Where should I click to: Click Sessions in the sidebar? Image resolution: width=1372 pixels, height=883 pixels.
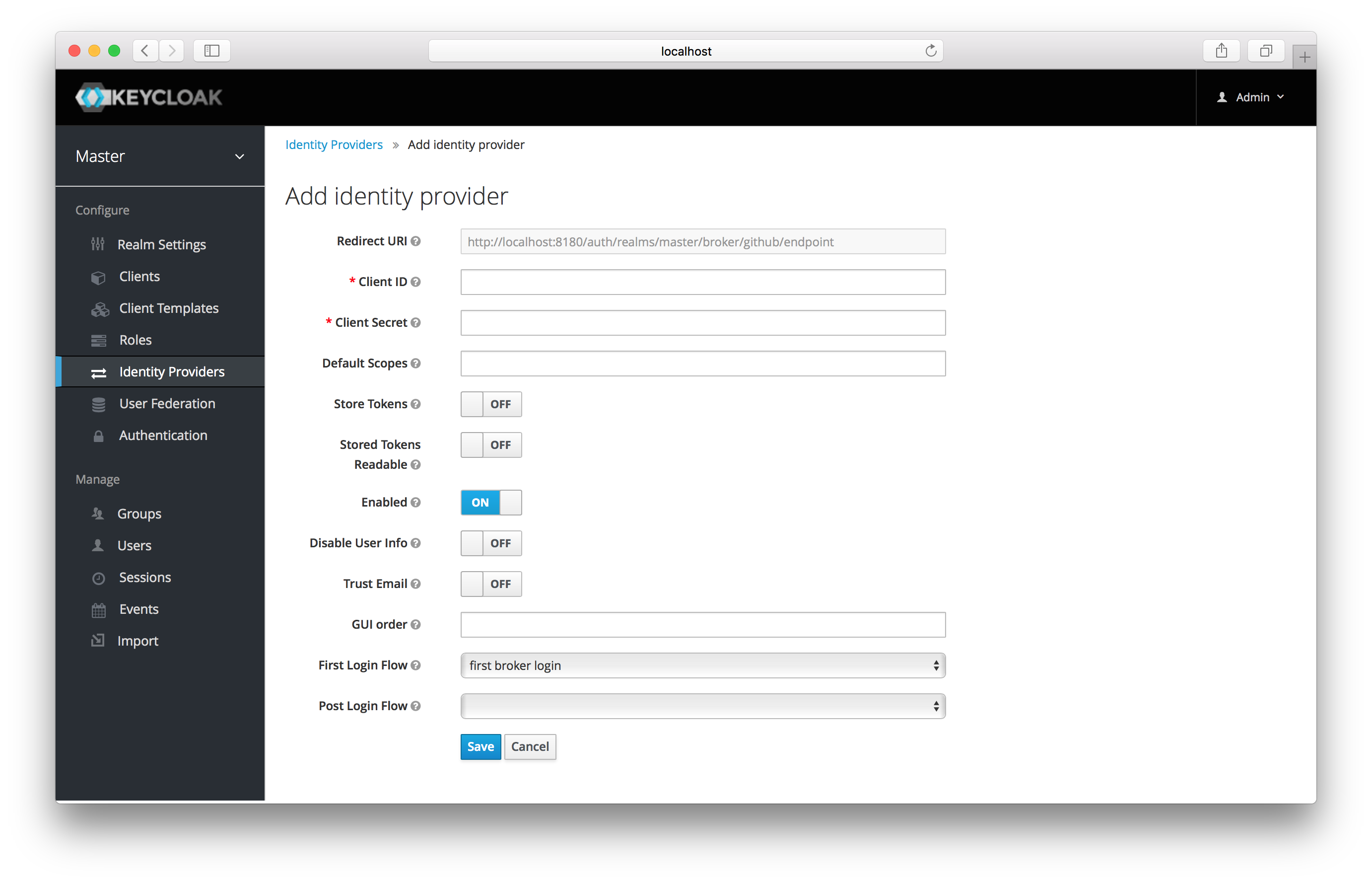click(145, 576)
